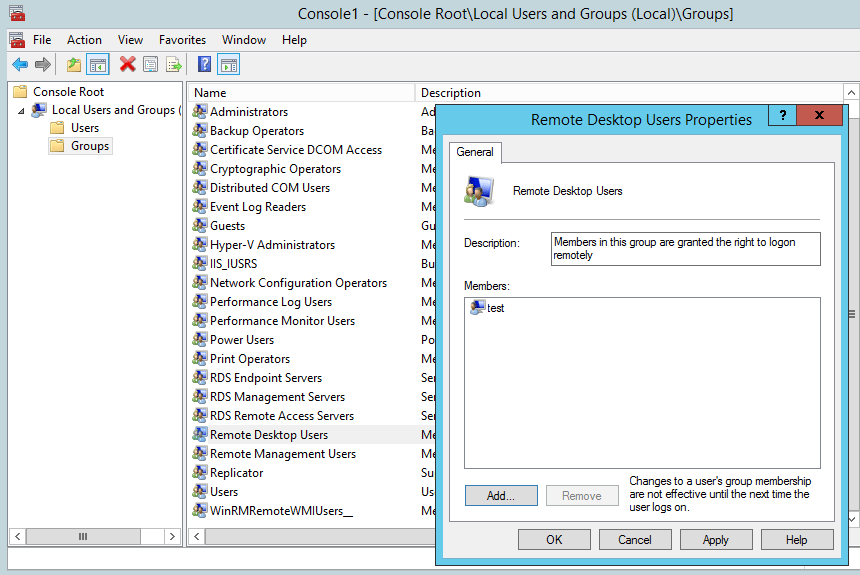Click the list pane vertical scroll up arrow
Image resolution: width=860 pixels, height=575 pixels.
[851, 92]
